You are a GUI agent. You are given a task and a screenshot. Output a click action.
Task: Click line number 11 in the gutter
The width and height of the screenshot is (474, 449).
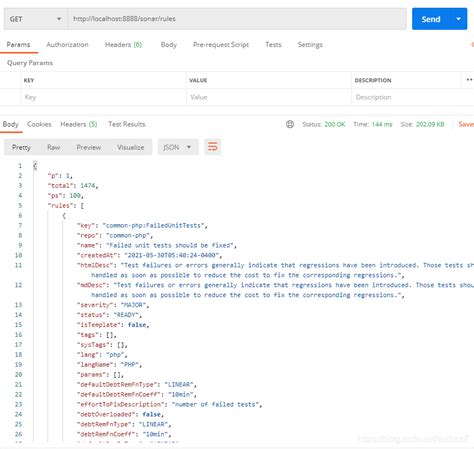pyautogui.click(x=18, y=265)
